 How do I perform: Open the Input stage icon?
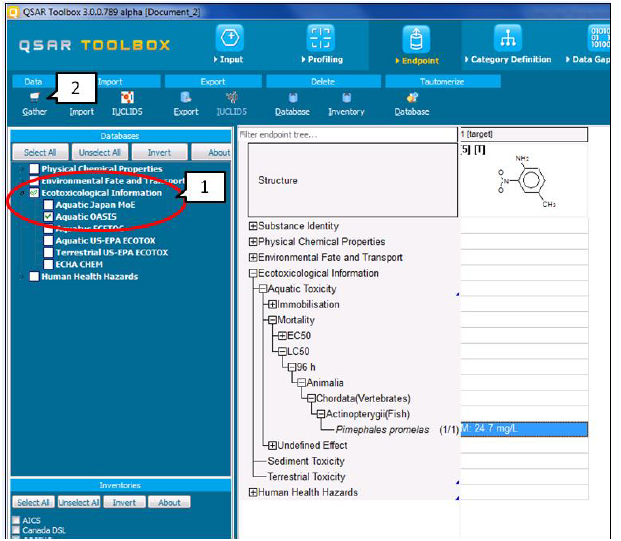(x=230, y=38)
